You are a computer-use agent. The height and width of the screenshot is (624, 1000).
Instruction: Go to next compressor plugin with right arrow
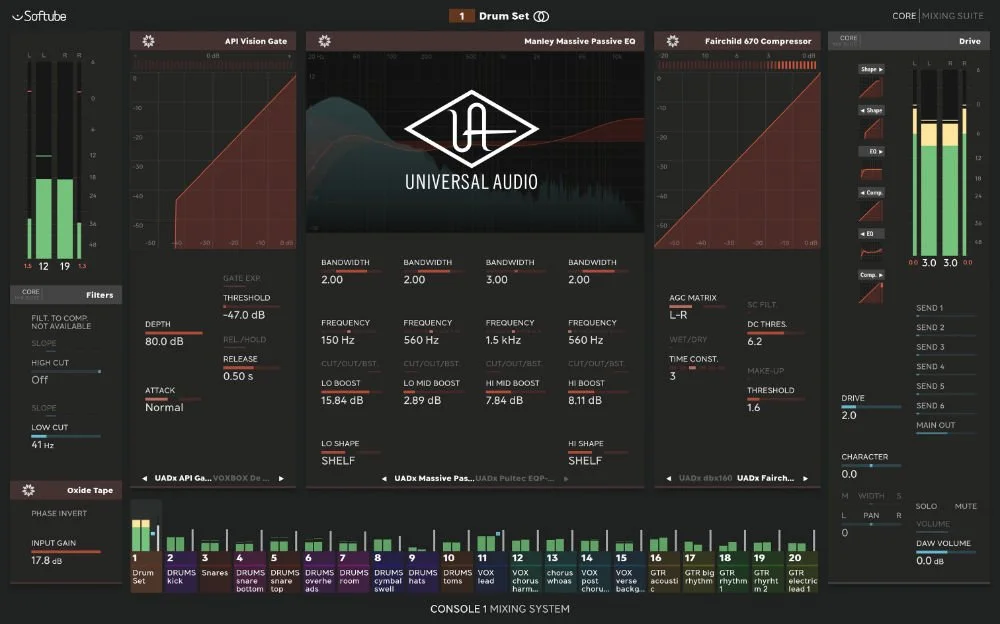[805, 478]
